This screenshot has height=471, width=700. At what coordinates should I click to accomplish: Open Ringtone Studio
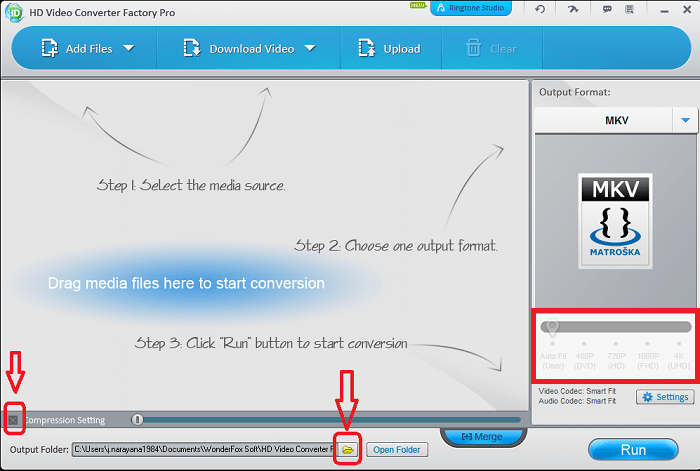click(x=471, y=8)
